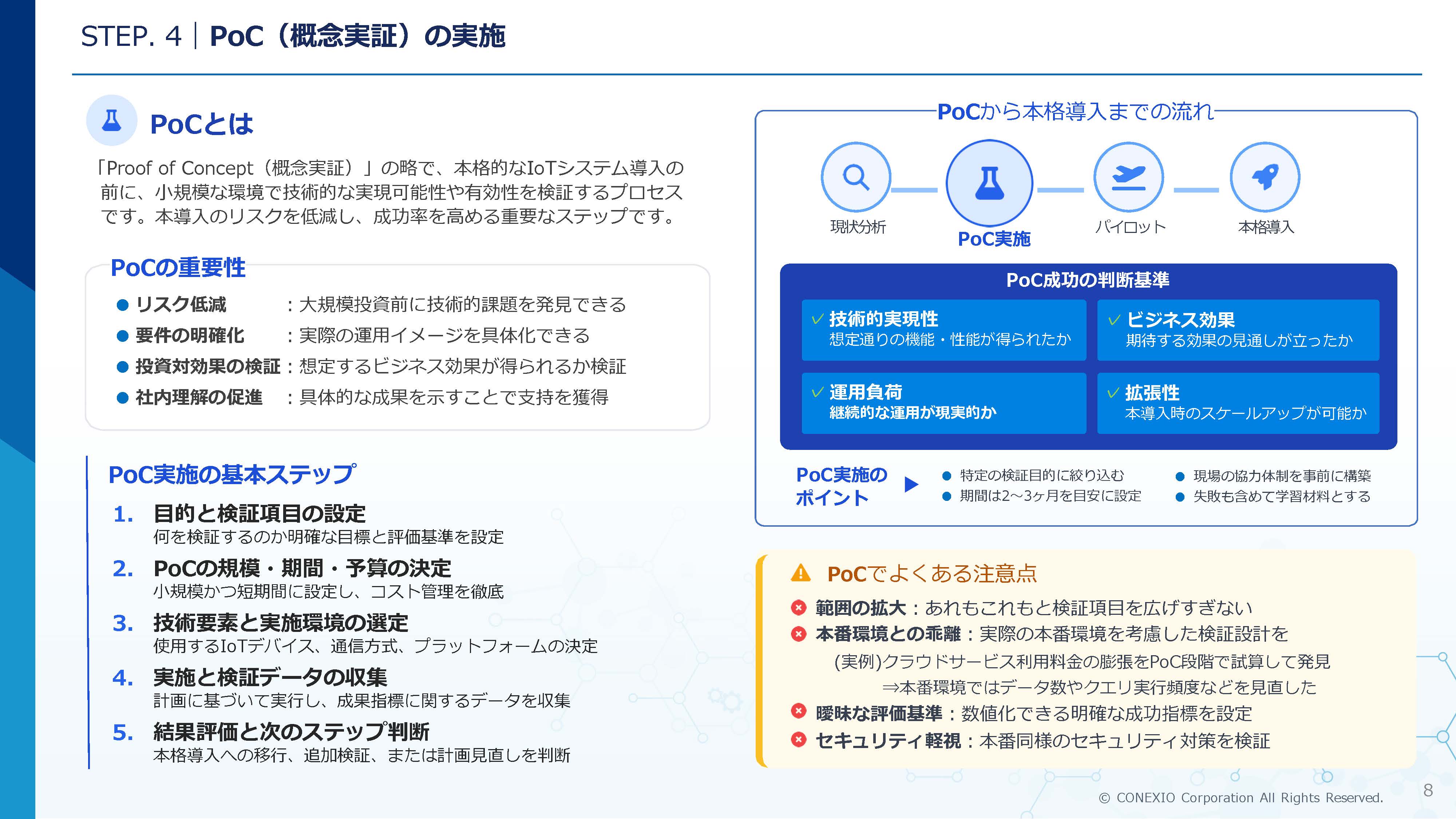Image resolution: width=1456 pixels, height=819 pixels.
Task: Click the PoC実施のポイント label
Action: pos(842,487)
